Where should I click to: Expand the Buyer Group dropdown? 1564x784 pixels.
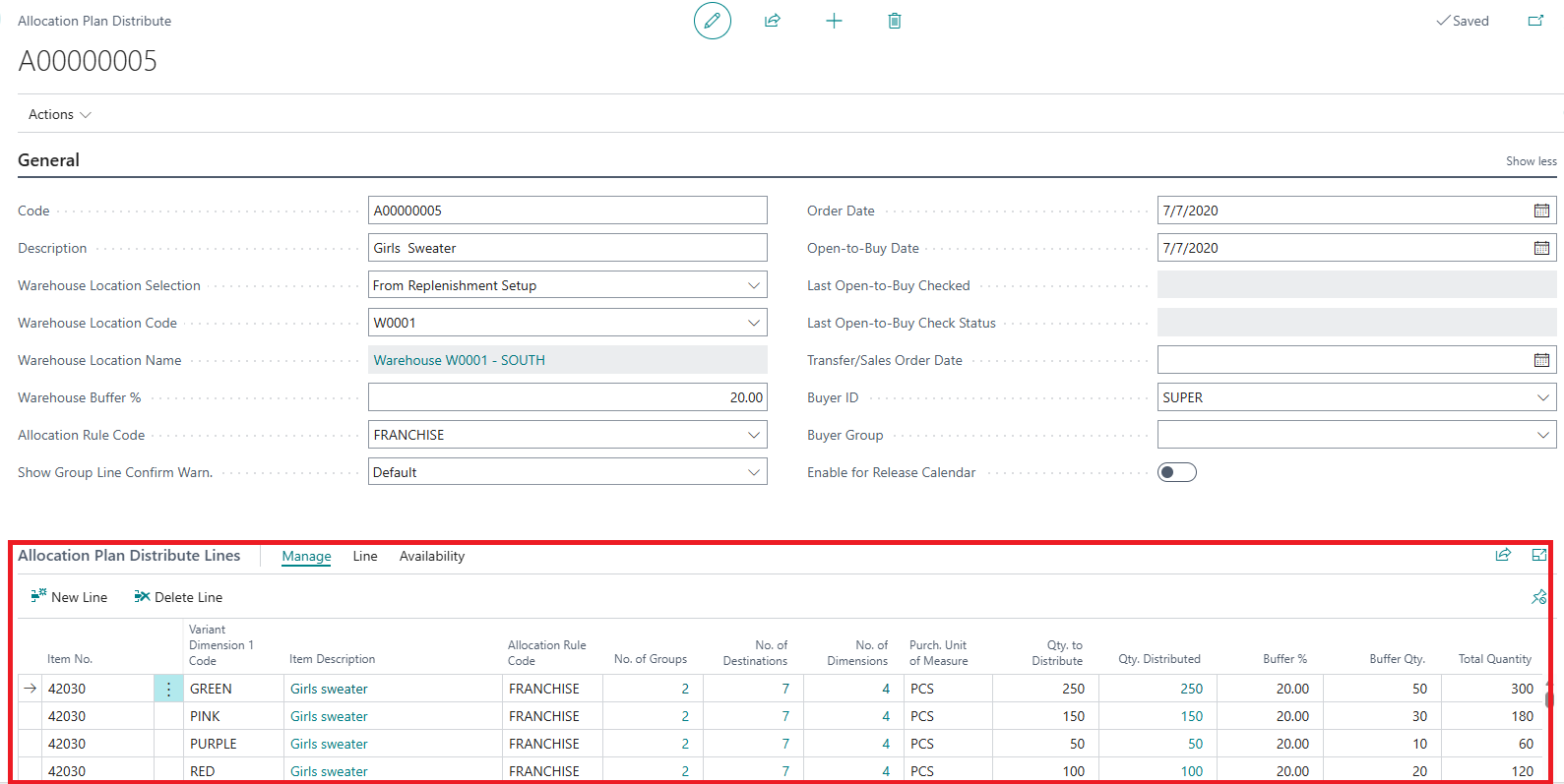[x=1542, y=435]
